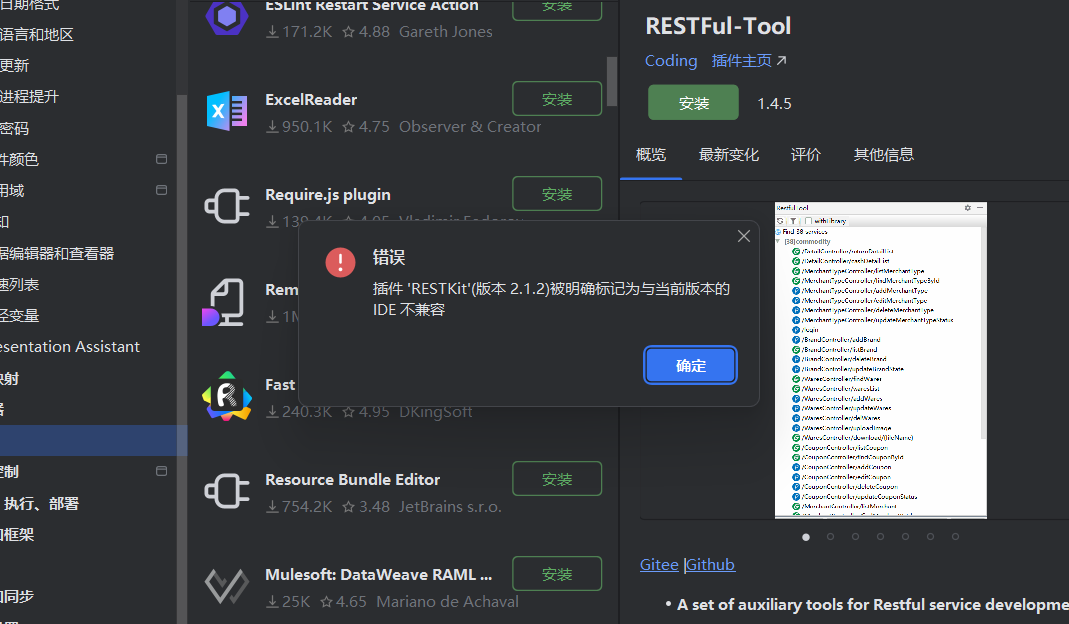Image resolution: width=1069 pixels, height=624 pixels.
Task: Install the Require.js plugin
Action: [x=557, y=194]
